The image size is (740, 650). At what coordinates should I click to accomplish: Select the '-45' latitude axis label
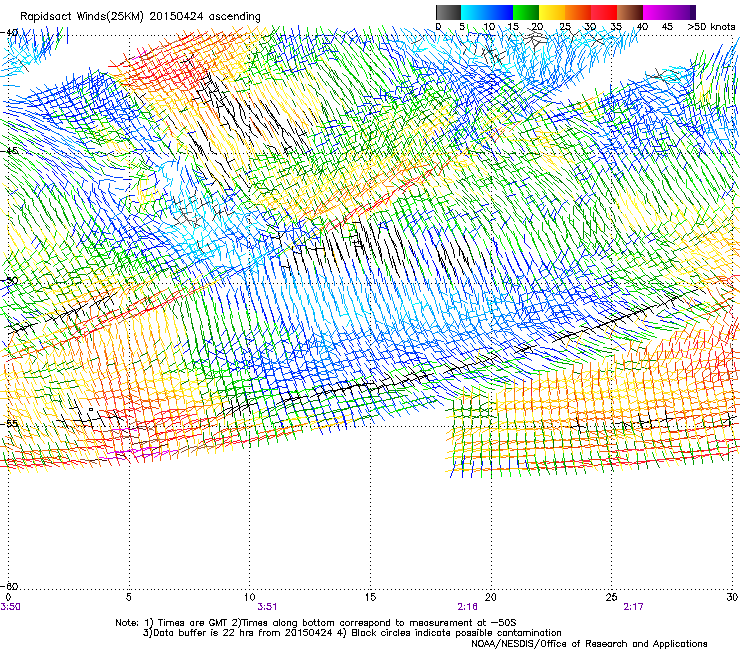click(9, 151)
